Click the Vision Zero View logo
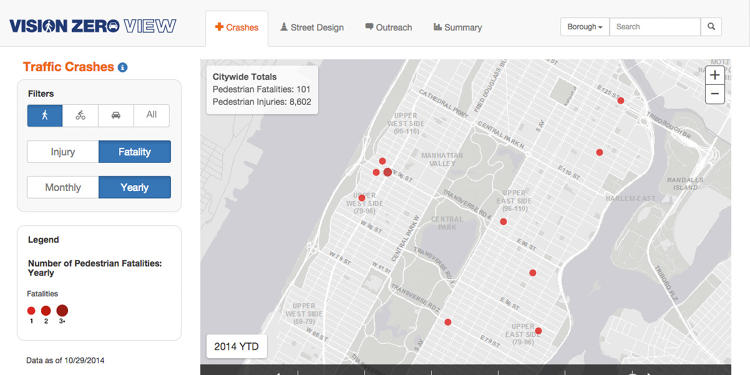Screen dimensions: 750x375 coord(93,26)
